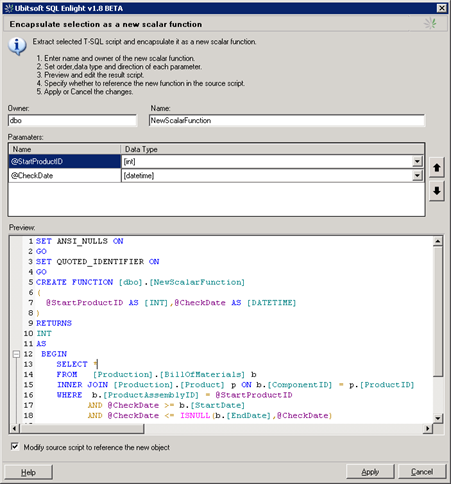Click the SQL Enlight logo in header

point(430,23)
